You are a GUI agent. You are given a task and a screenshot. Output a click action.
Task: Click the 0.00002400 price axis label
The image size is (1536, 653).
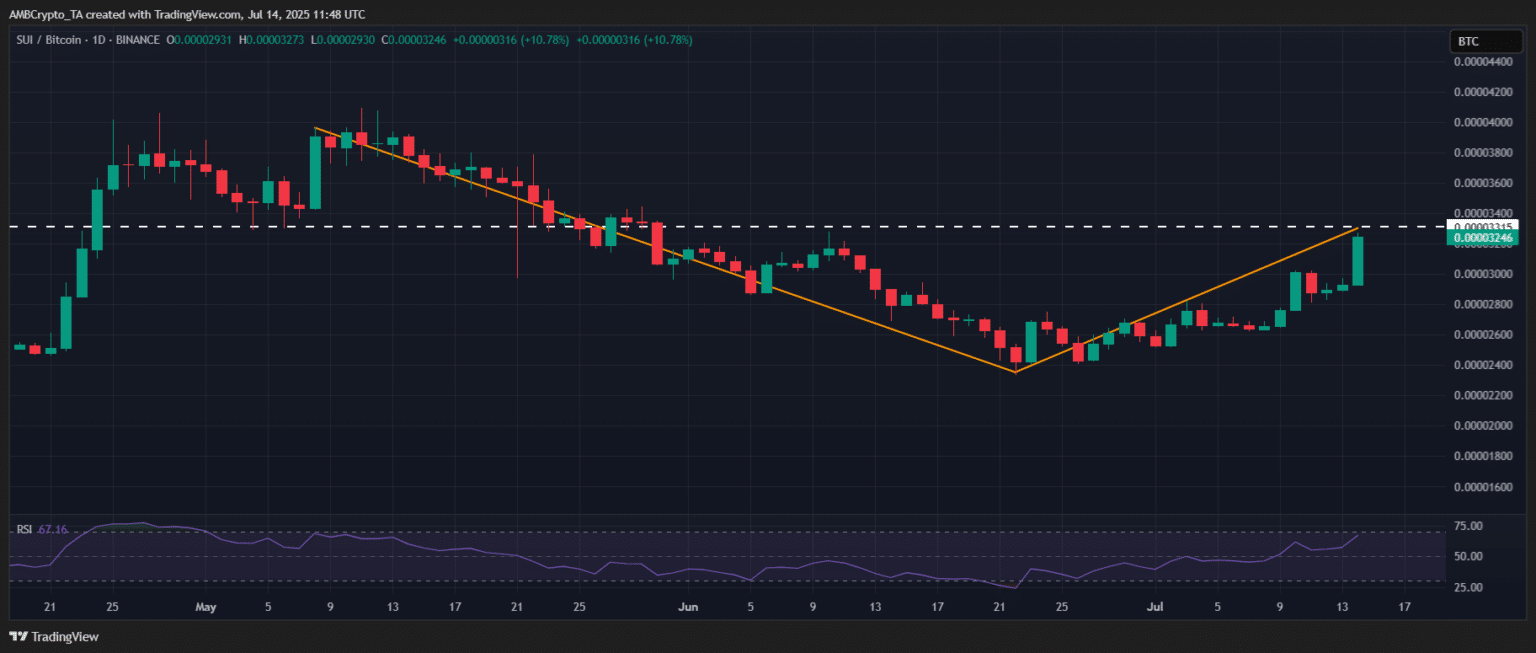[x=1484, y=365]
